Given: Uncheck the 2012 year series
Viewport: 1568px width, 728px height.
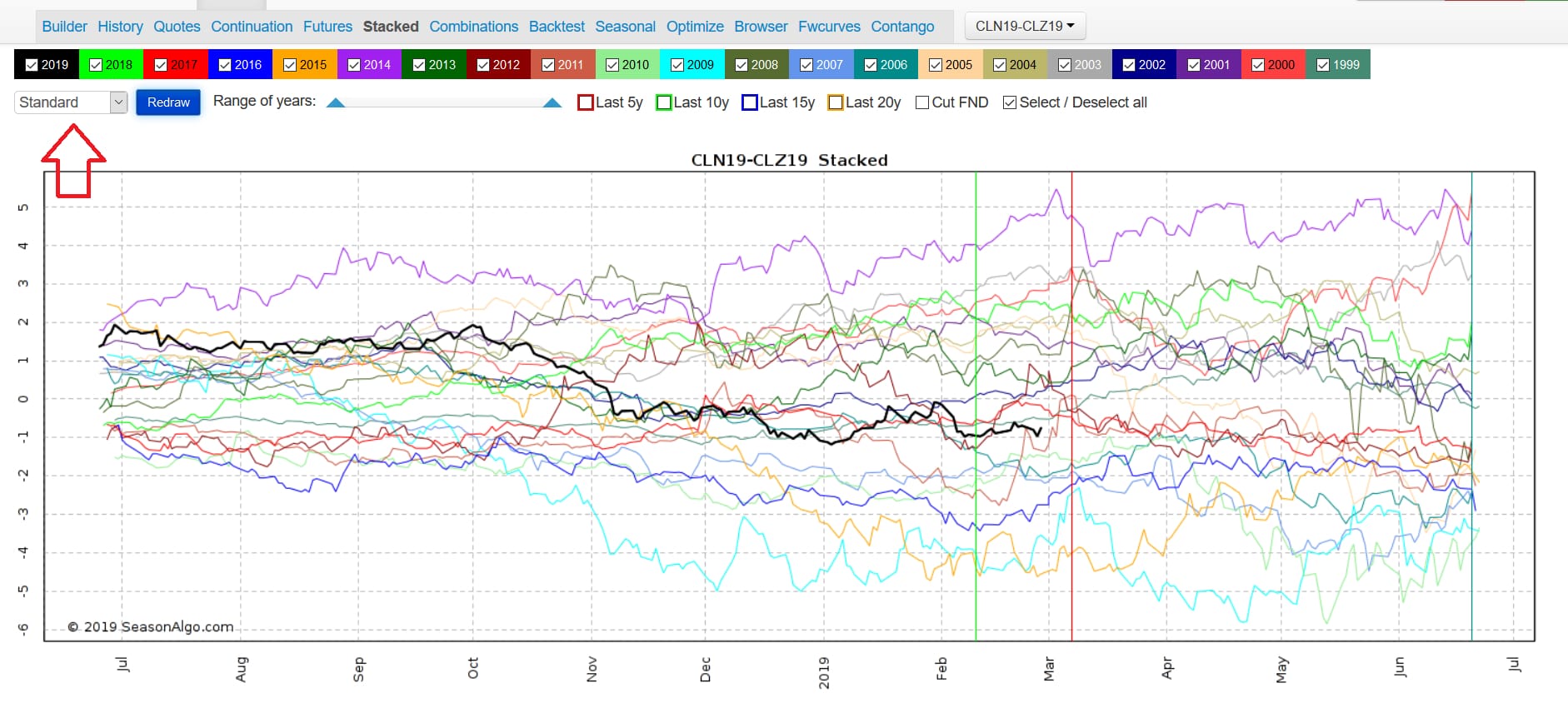Looking at the screenshot, I should coord(483,65).
